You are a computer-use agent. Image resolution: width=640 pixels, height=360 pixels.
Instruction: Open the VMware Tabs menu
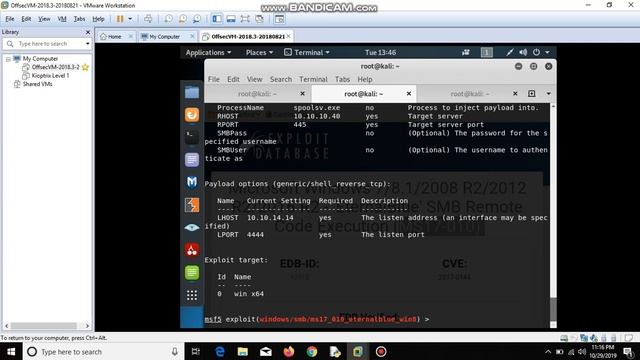pos(79,19)
